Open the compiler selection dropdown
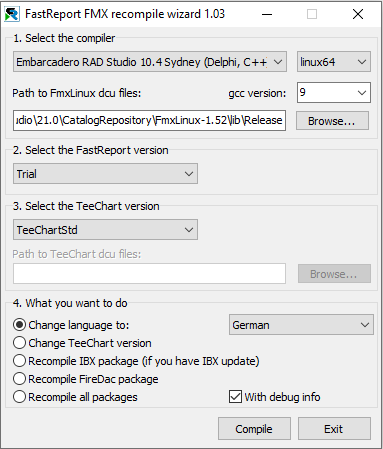The height and width of the screenshot is (449, 383). click(150, 62)
